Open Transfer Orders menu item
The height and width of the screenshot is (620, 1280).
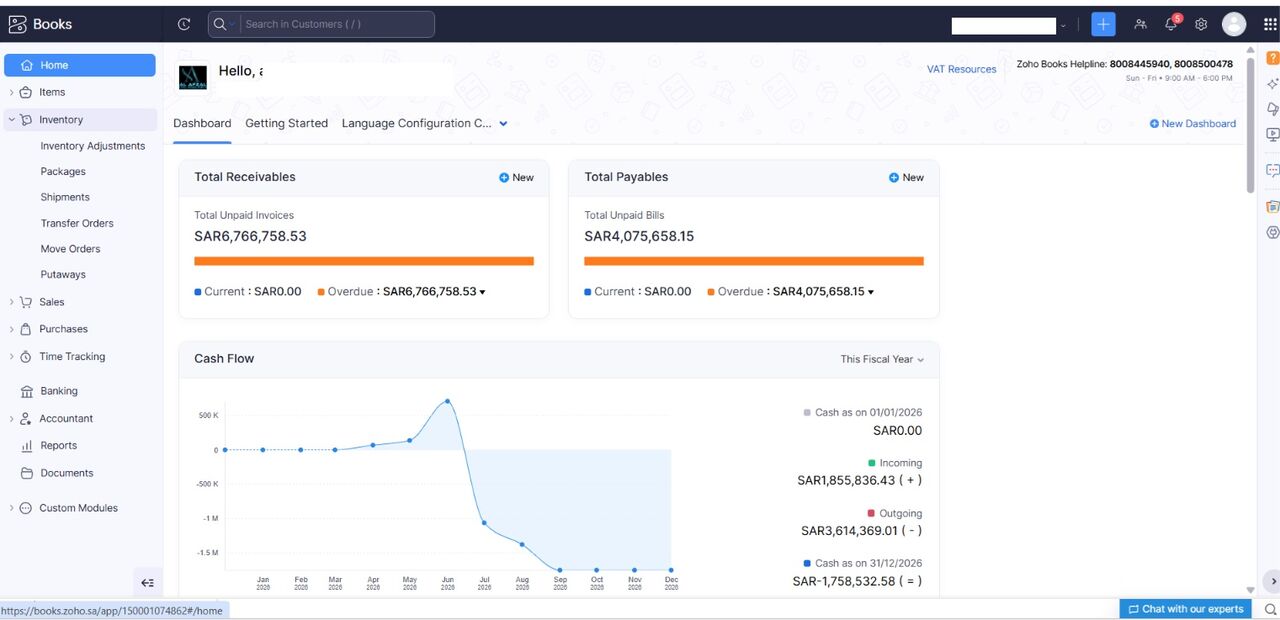[77, 223]
